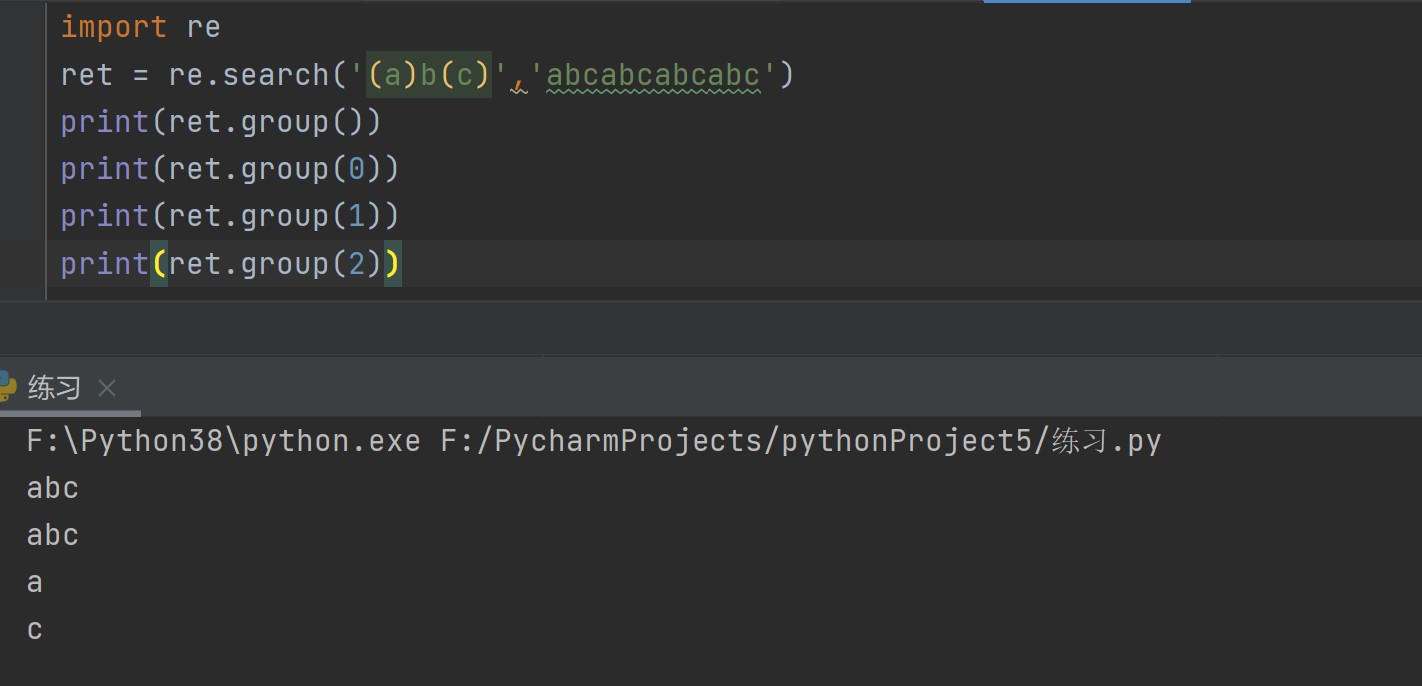Click the highlighted closing parenthesis after group(2)
Image resolution: width=1422 pixels, height=686 pixels.
coord(392,264)
